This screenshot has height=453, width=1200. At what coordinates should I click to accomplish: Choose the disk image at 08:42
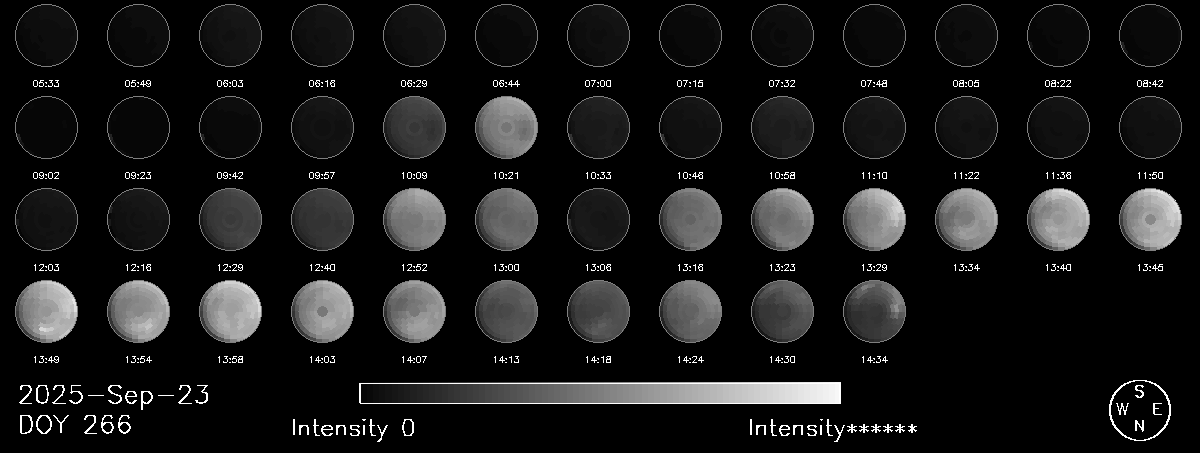[1150, 36]
